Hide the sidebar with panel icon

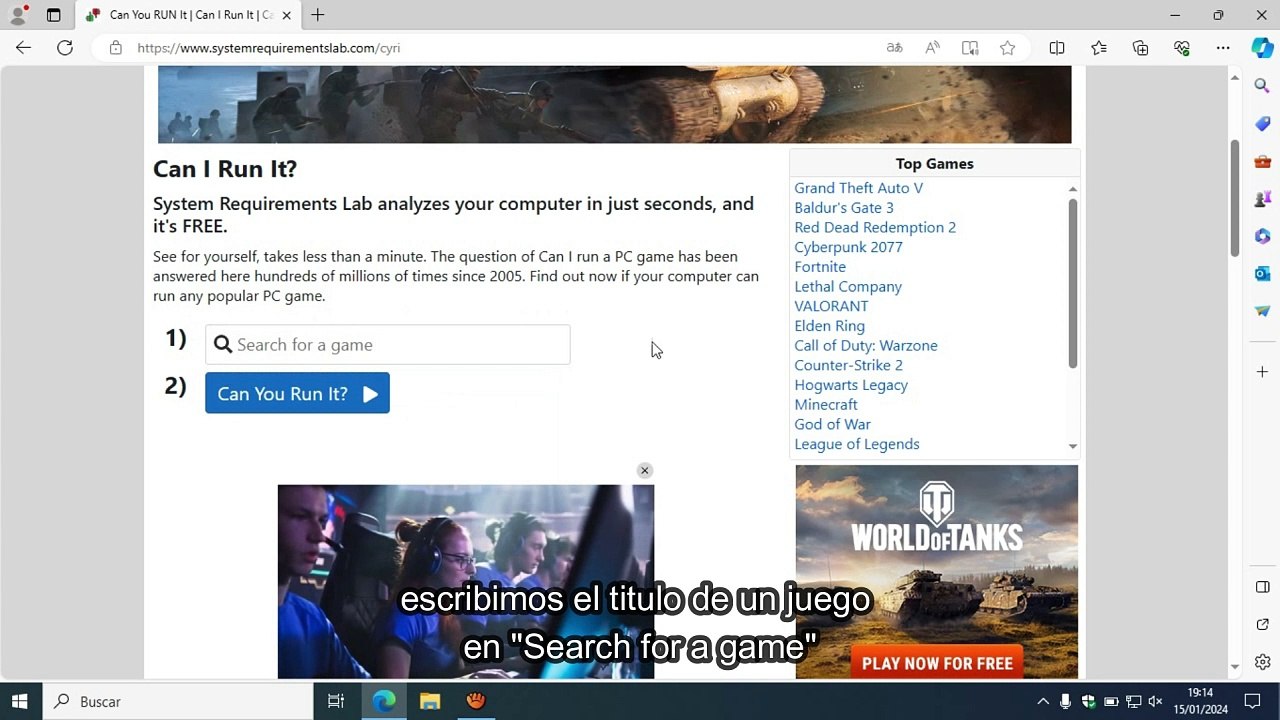(x=1262, y=587)
